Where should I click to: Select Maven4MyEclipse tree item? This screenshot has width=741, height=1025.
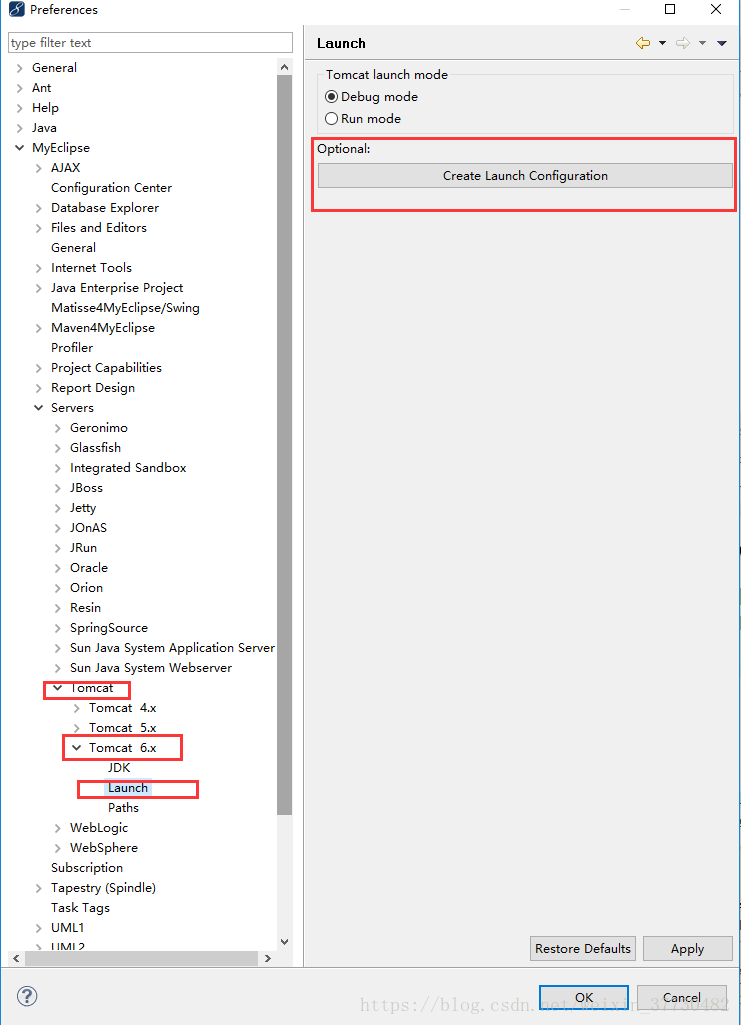[103, 328]
